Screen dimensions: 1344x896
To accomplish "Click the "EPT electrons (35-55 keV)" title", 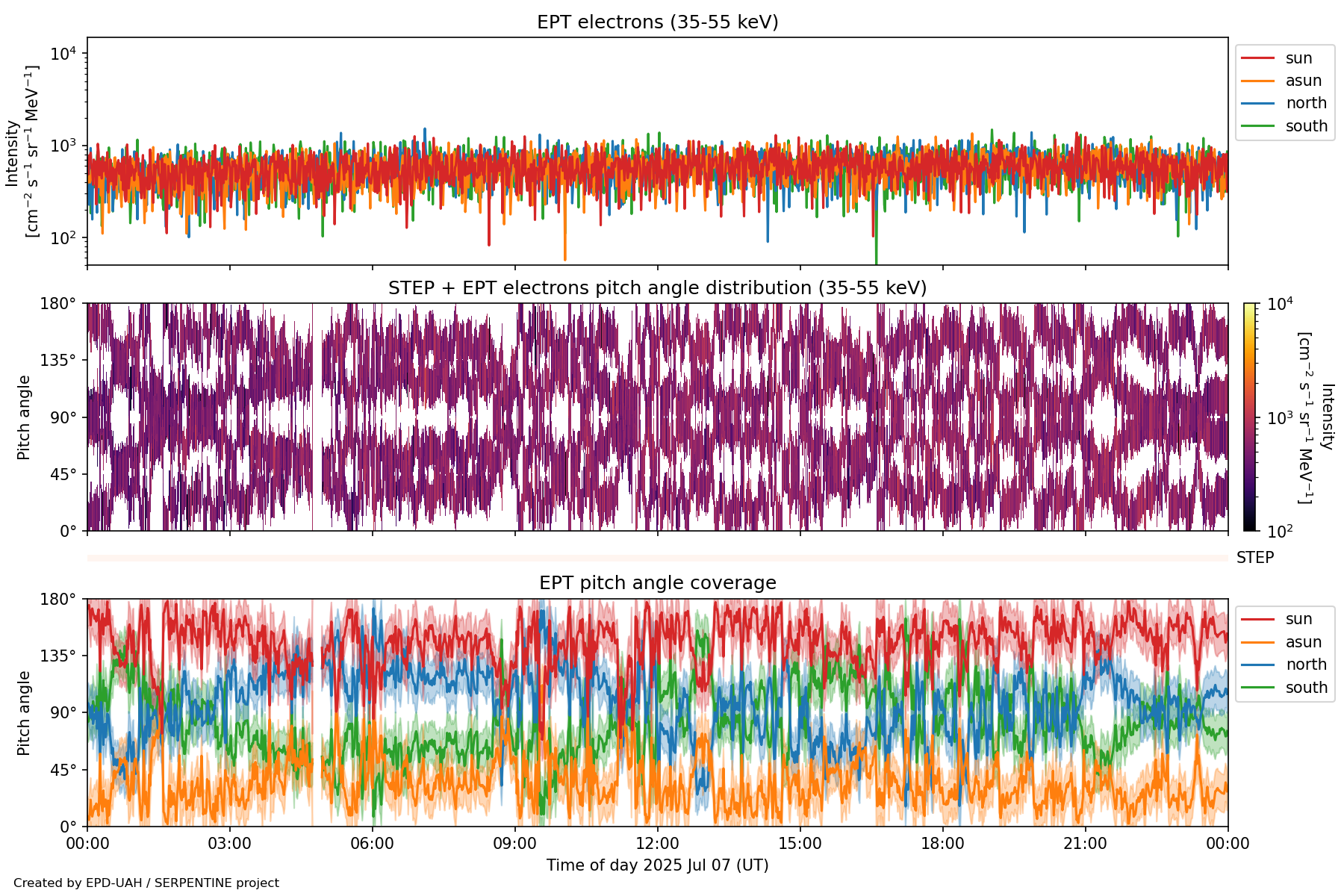I will point(657,22).
